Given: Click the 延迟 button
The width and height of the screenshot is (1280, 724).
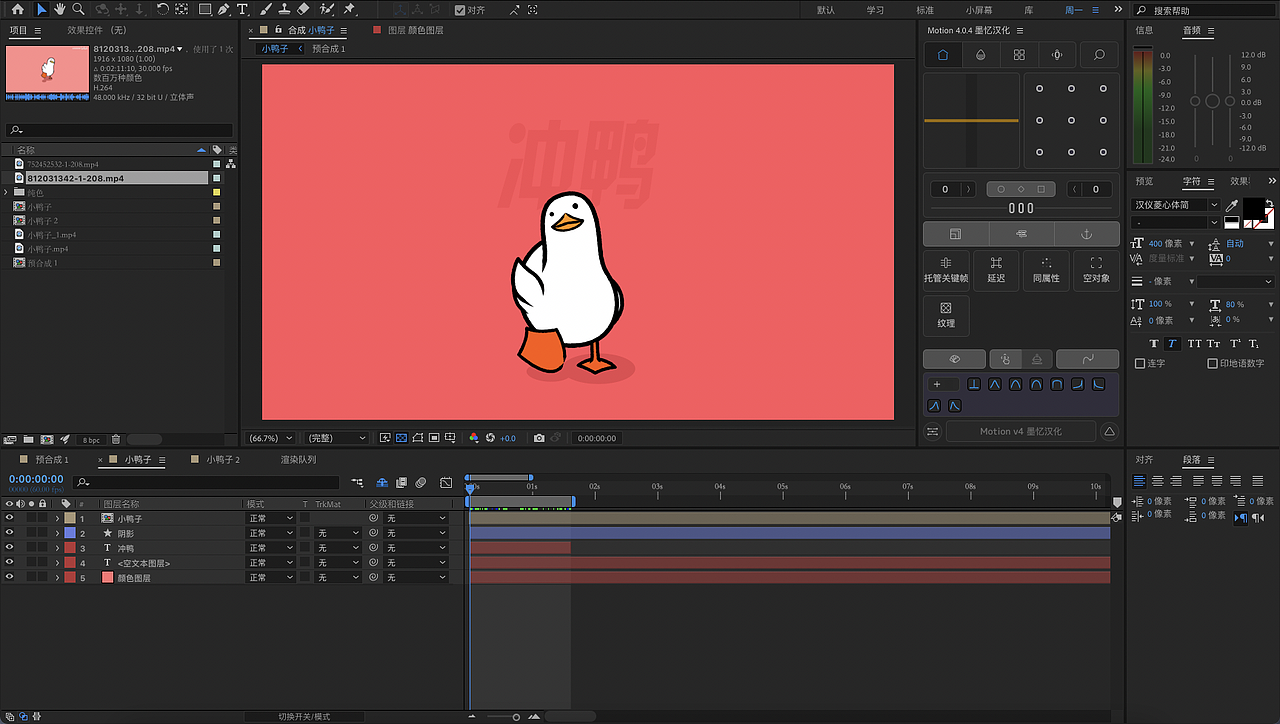Looking at the screenshot, I should pos(996,270).
